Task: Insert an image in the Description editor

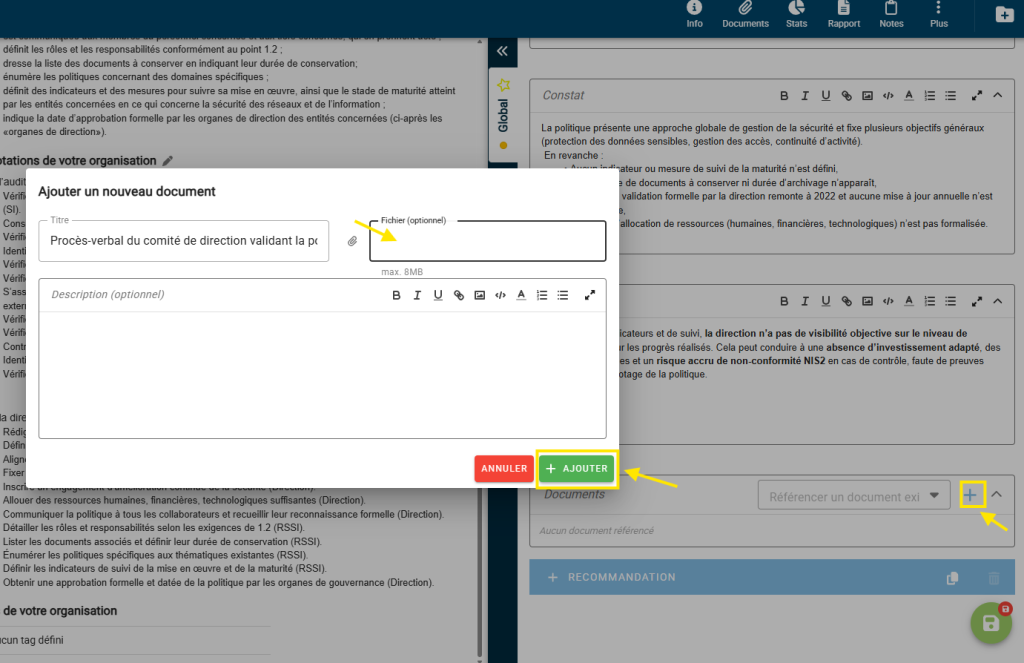Action: click(x=479, y=295)
